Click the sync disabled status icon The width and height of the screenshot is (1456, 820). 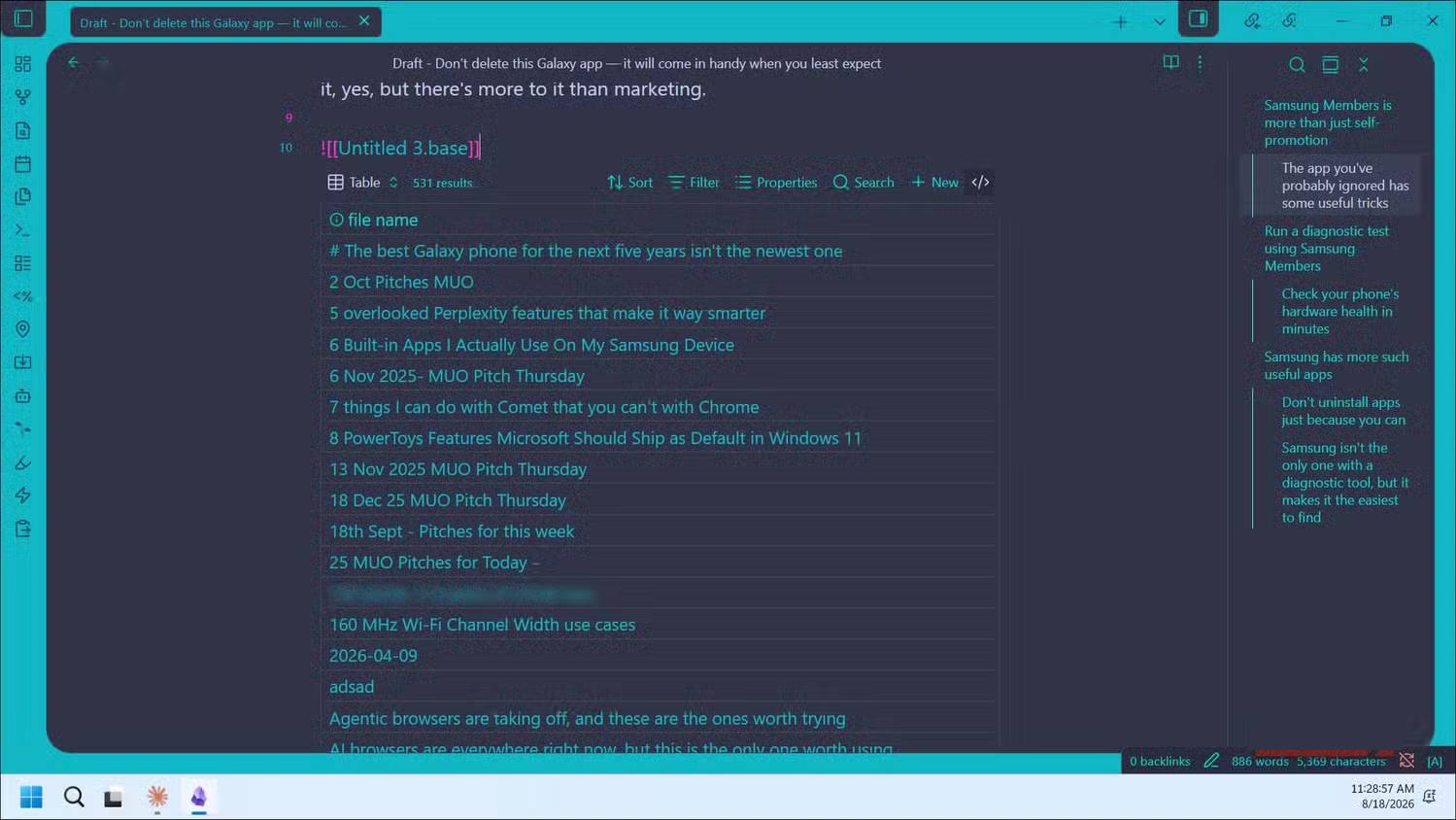point(1406,761)
